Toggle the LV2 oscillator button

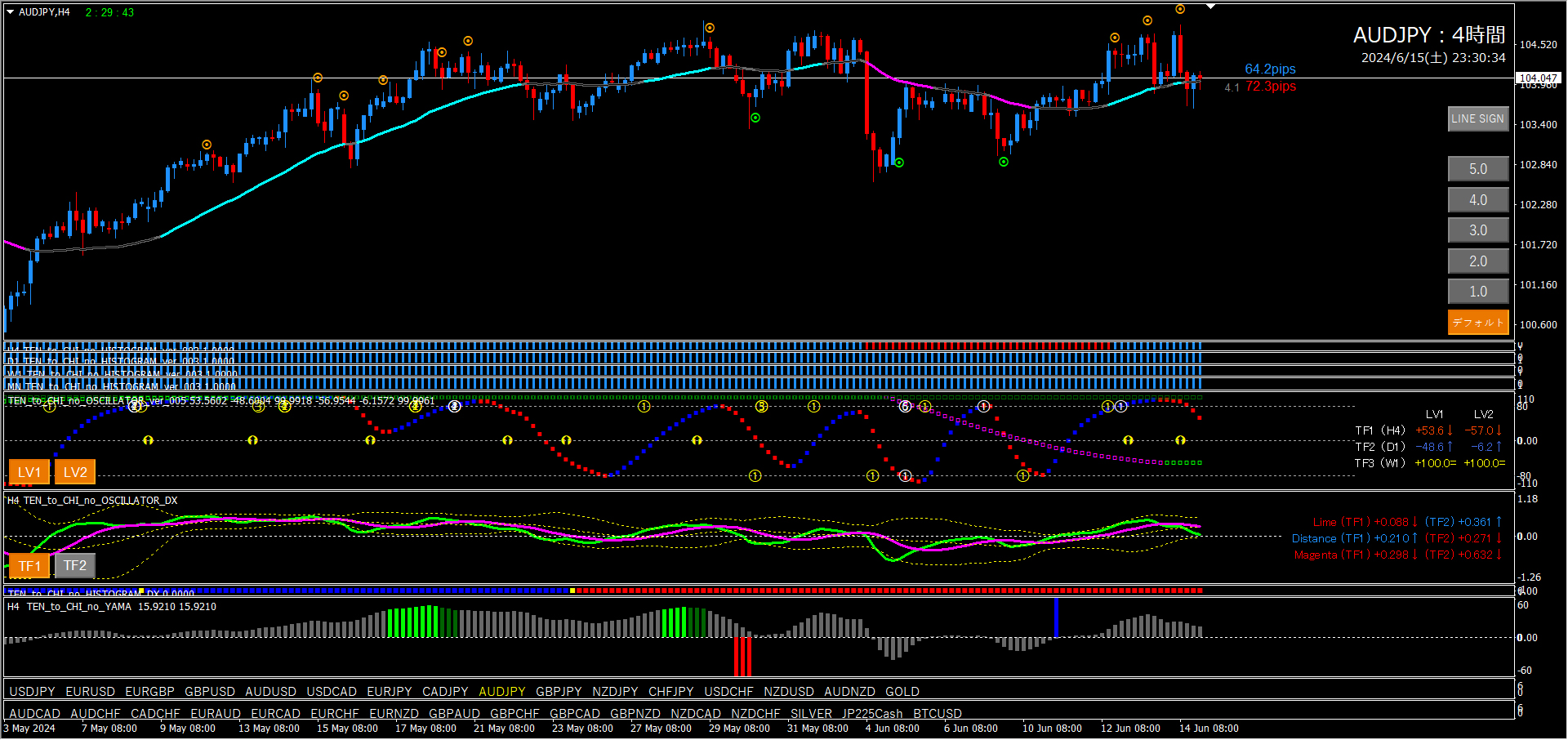click(x=75, y=472)
